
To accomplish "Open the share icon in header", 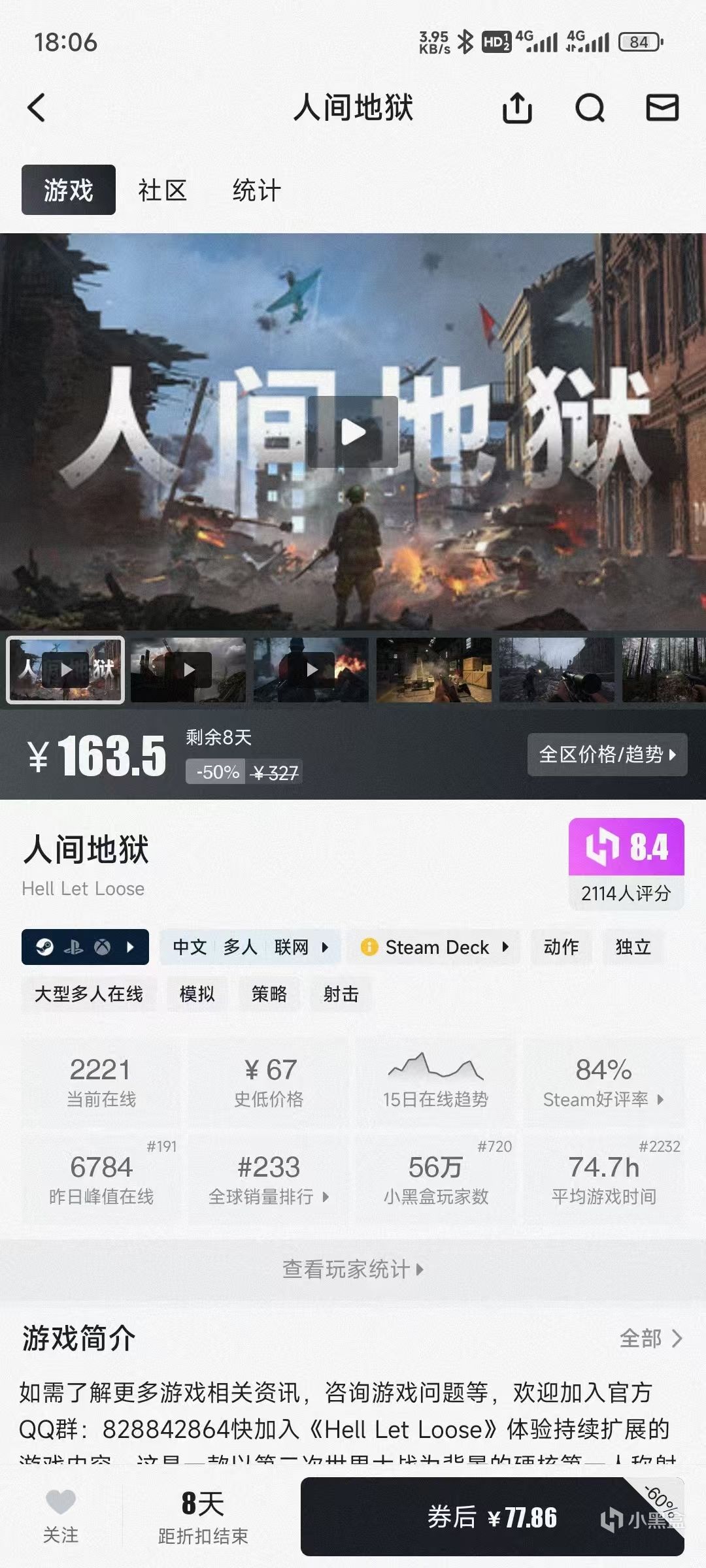I will (x=517, y=108).
